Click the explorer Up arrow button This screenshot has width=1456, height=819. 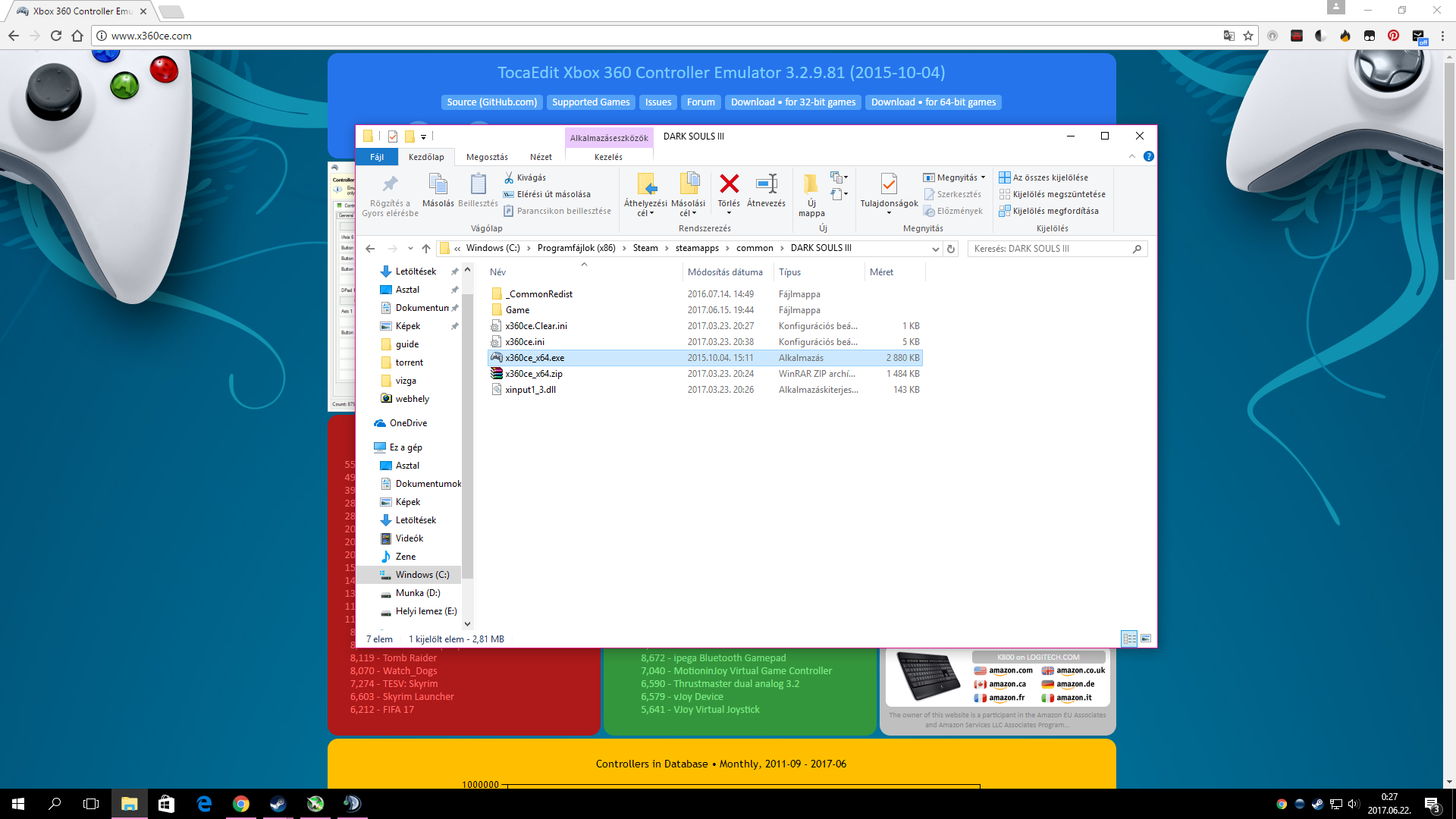tap(426, 249)
